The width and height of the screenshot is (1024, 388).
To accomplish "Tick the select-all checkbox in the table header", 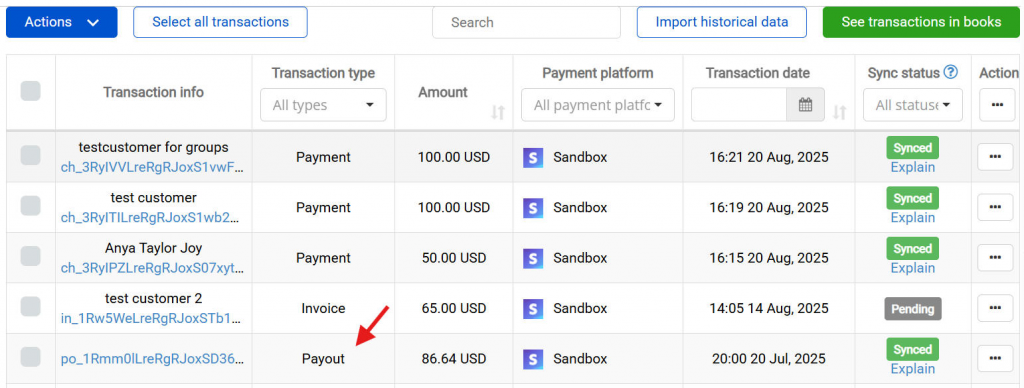I will tap(30, 91).
